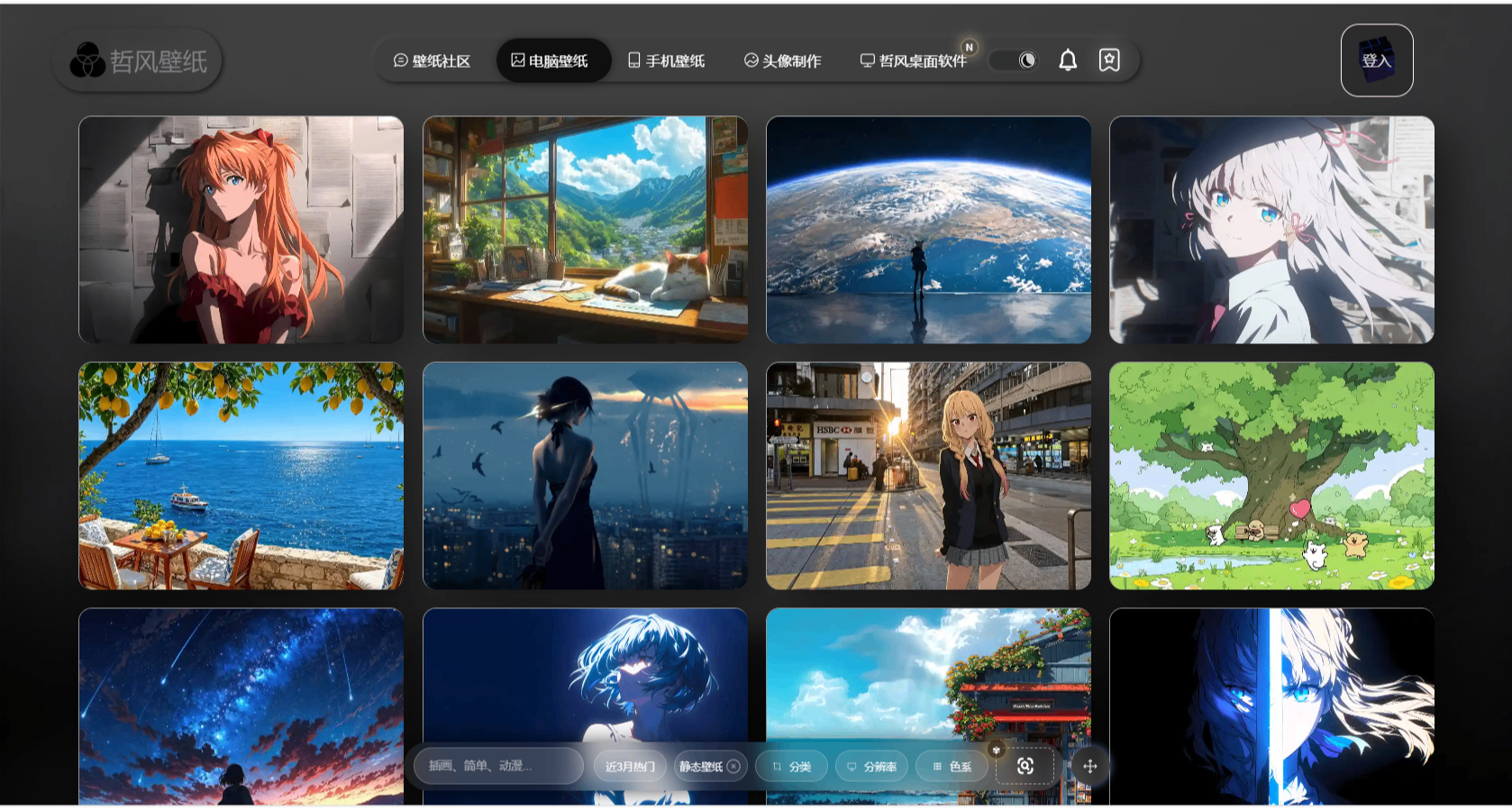Click the 哲风壁纸 logo
Screen dimensions: 1512x810
(x=138, y=60)
